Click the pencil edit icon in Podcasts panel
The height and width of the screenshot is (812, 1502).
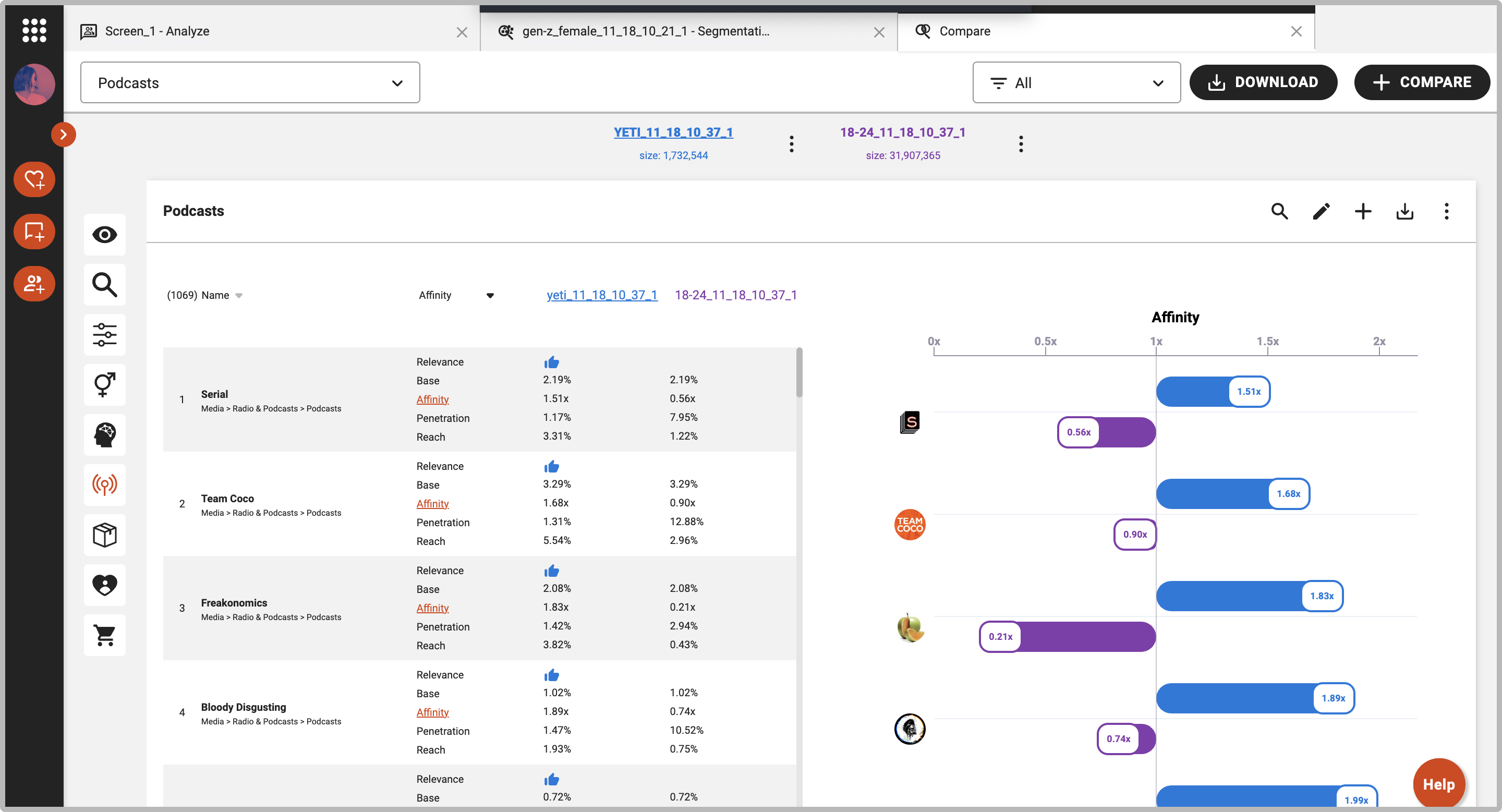click(x=1321, y=211)
